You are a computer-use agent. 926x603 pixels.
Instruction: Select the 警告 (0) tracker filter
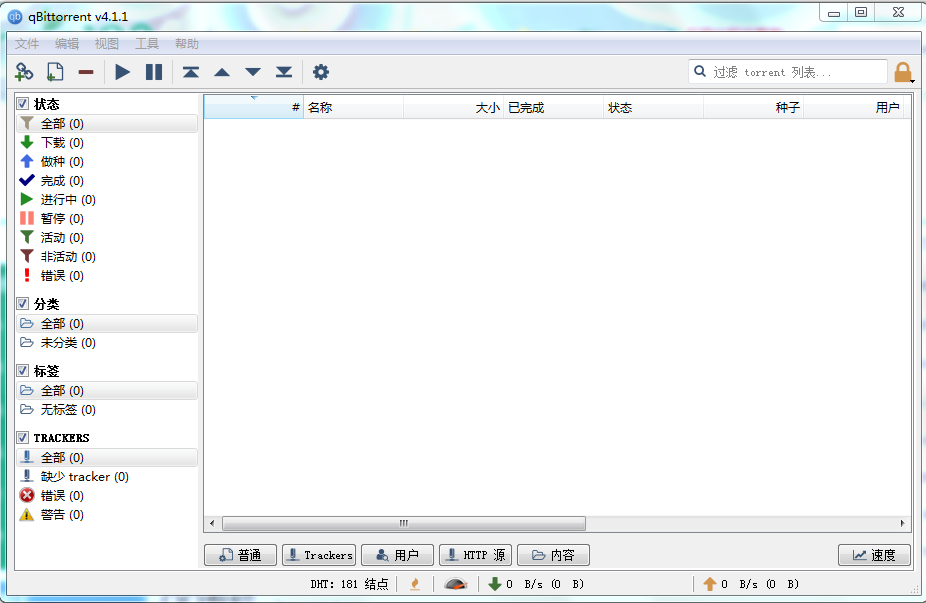point(107,514)
